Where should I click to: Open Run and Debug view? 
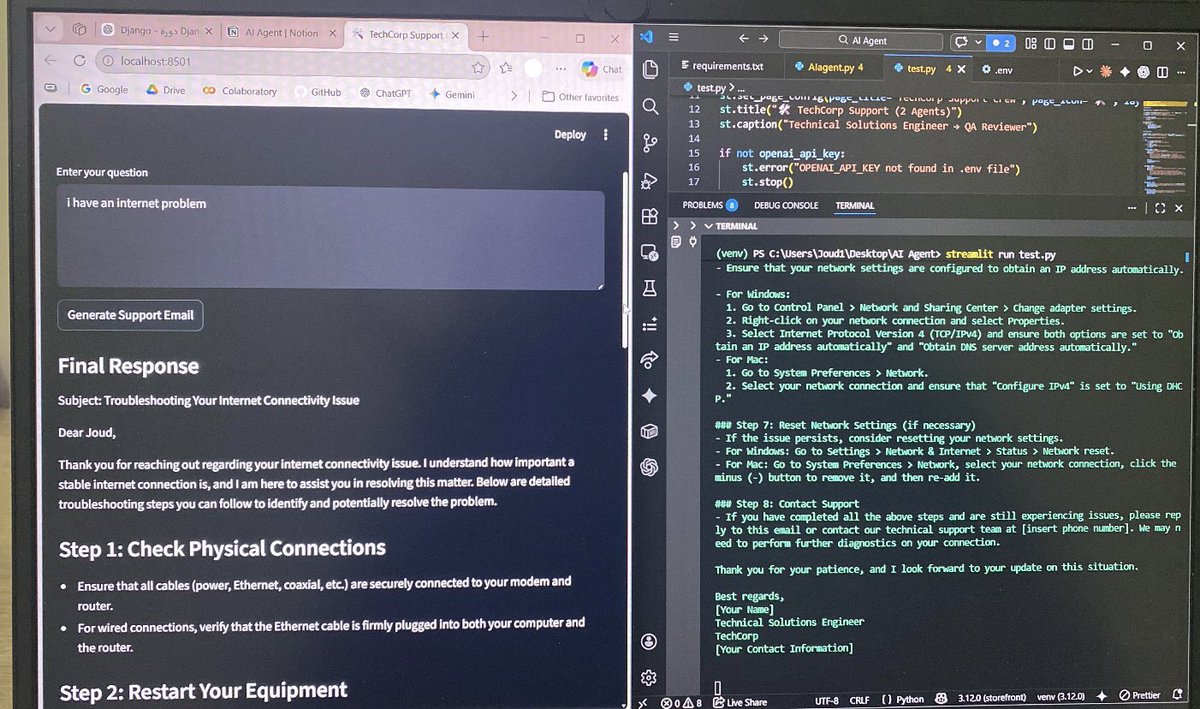[650, 180]
